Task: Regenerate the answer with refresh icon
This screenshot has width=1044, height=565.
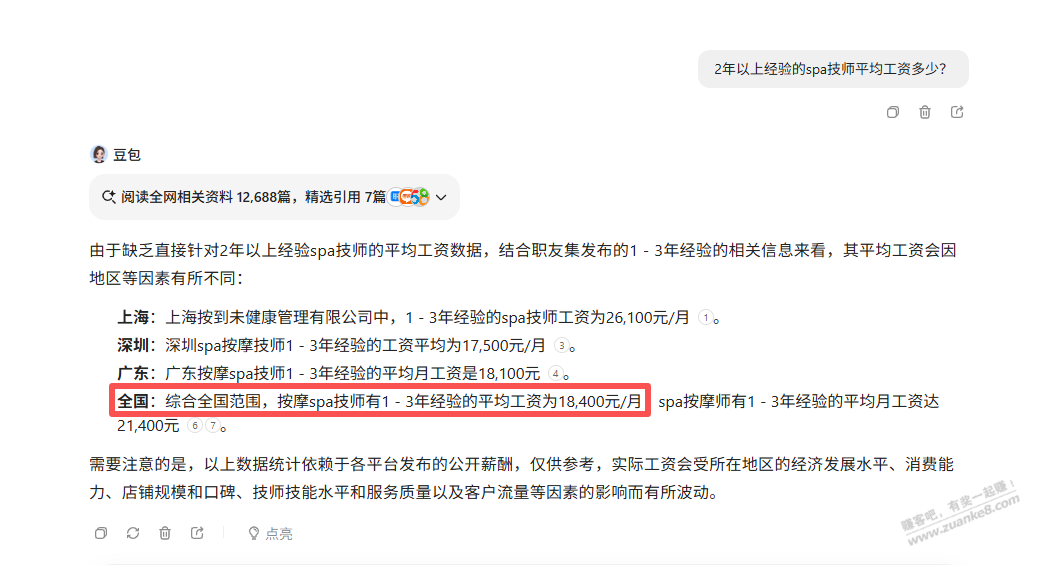Action: point(132,533)
